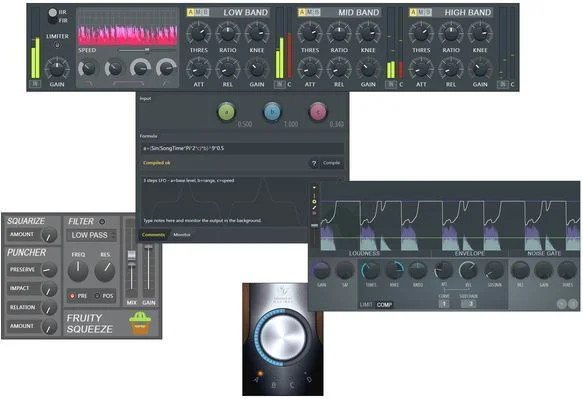The width and height of the screenshot is (583, 399).
Task: Click the Formula input field
Action: (x=242, y=148)
